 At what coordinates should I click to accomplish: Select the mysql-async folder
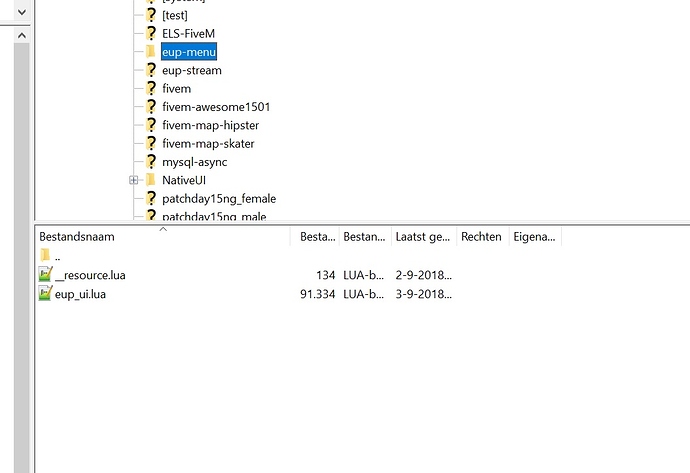(195, 162)
